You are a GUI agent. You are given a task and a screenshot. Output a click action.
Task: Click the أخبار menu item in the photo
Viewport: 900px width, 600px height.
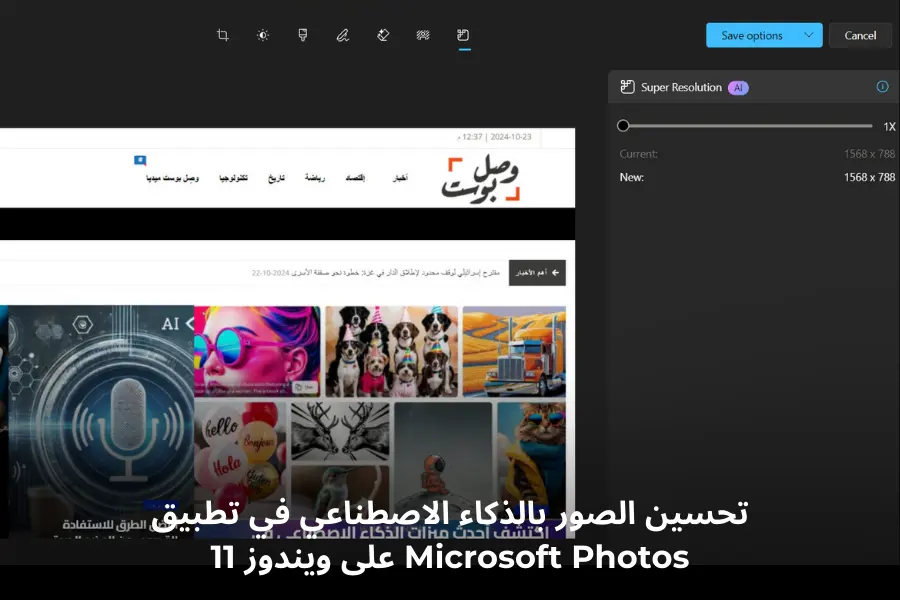(x=400, y=178)
